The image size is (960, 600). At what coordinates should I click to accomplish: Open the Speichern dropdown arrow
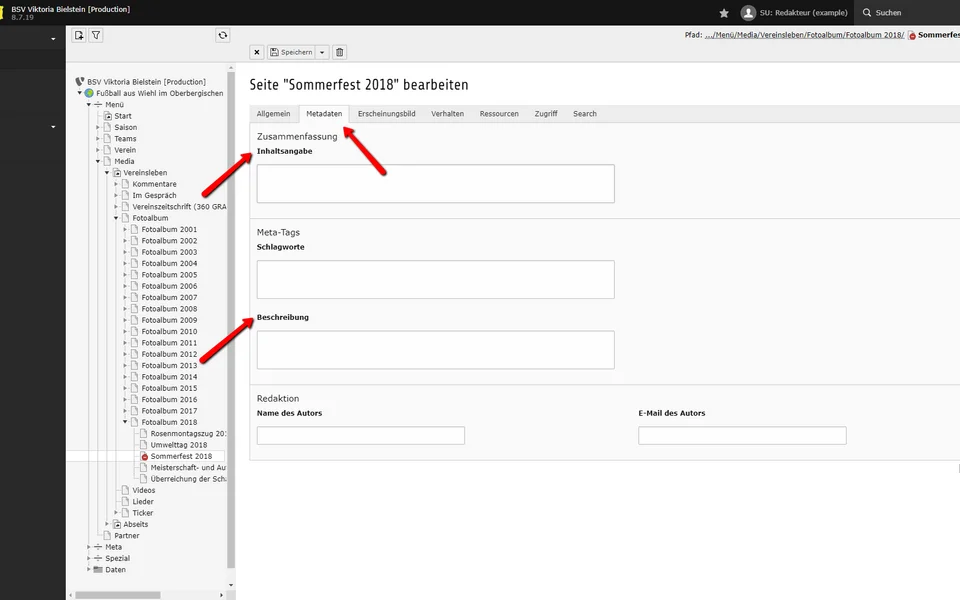(x=322, y=52)
